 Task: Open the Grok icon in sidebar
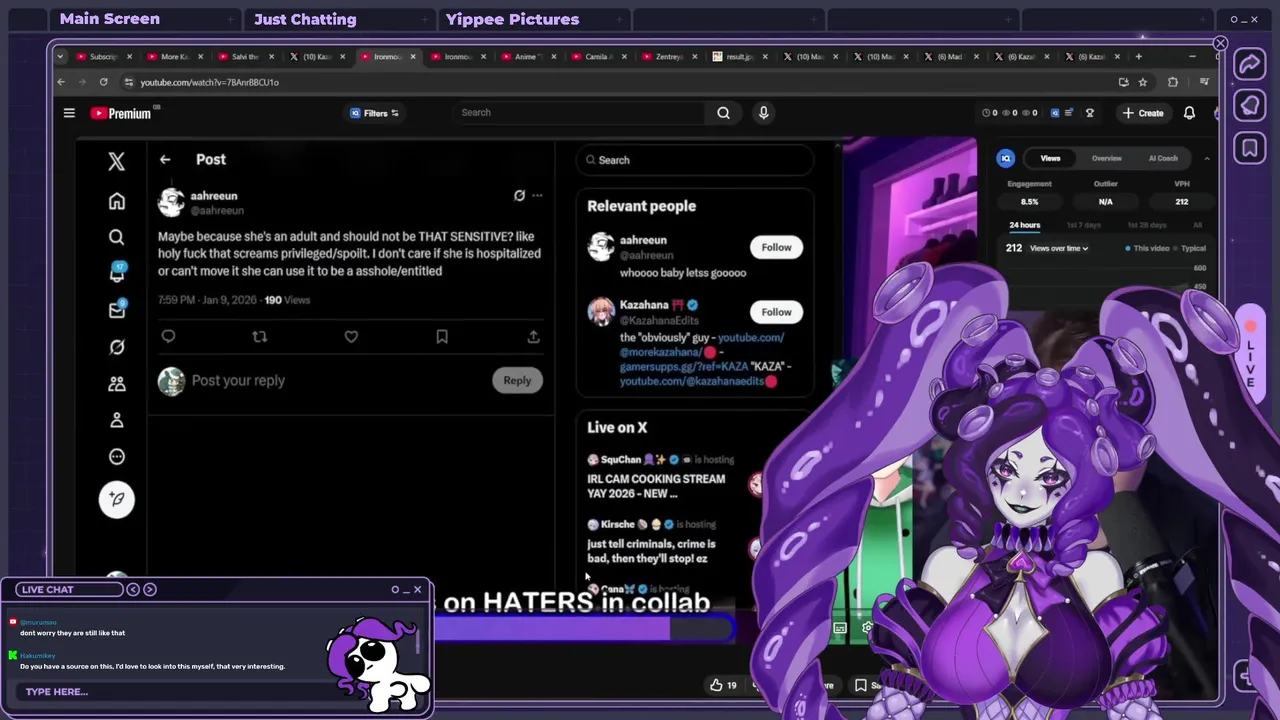click(x=116, y=347)
